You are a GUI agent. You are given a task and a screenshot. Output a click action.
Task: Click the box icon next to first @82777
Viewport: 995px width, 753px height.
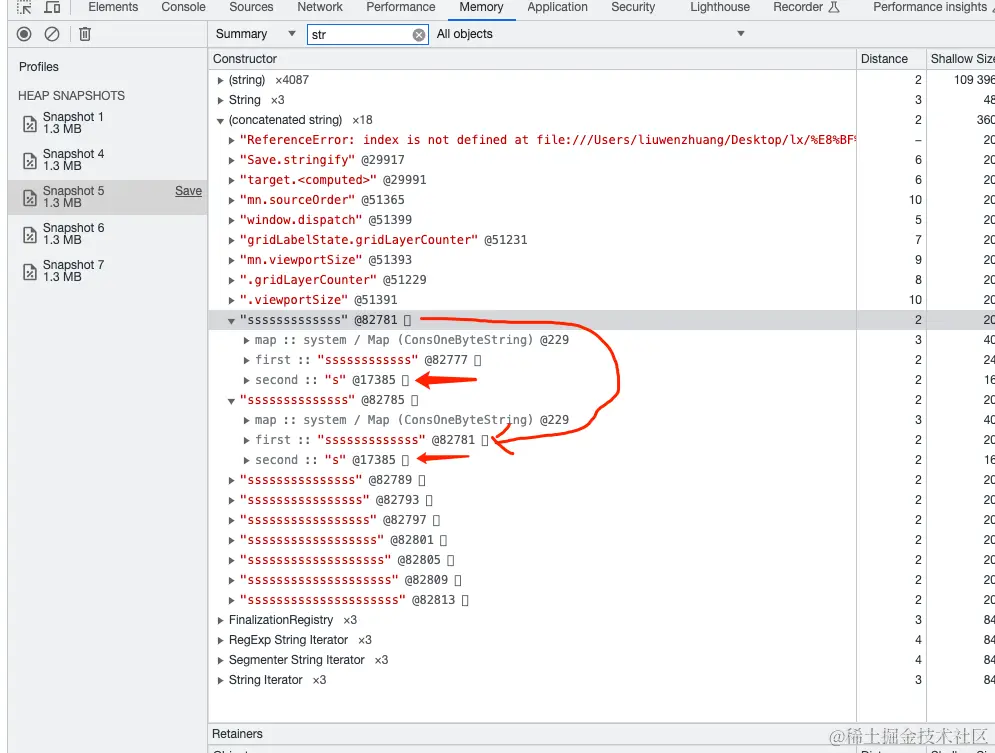tap(478, 360)
